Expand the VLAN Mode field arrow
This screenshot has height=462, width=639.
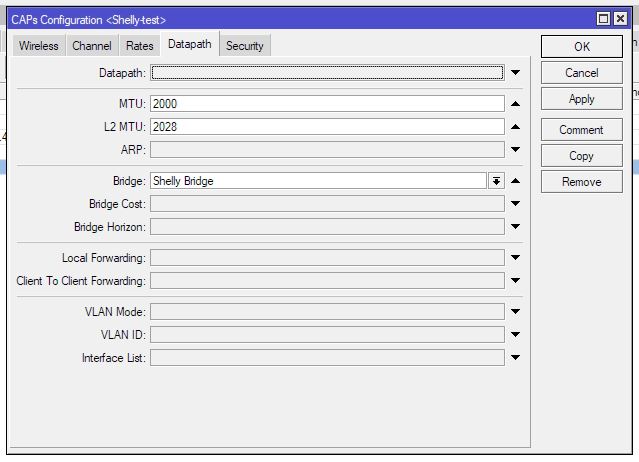click(x=515, y=312)
